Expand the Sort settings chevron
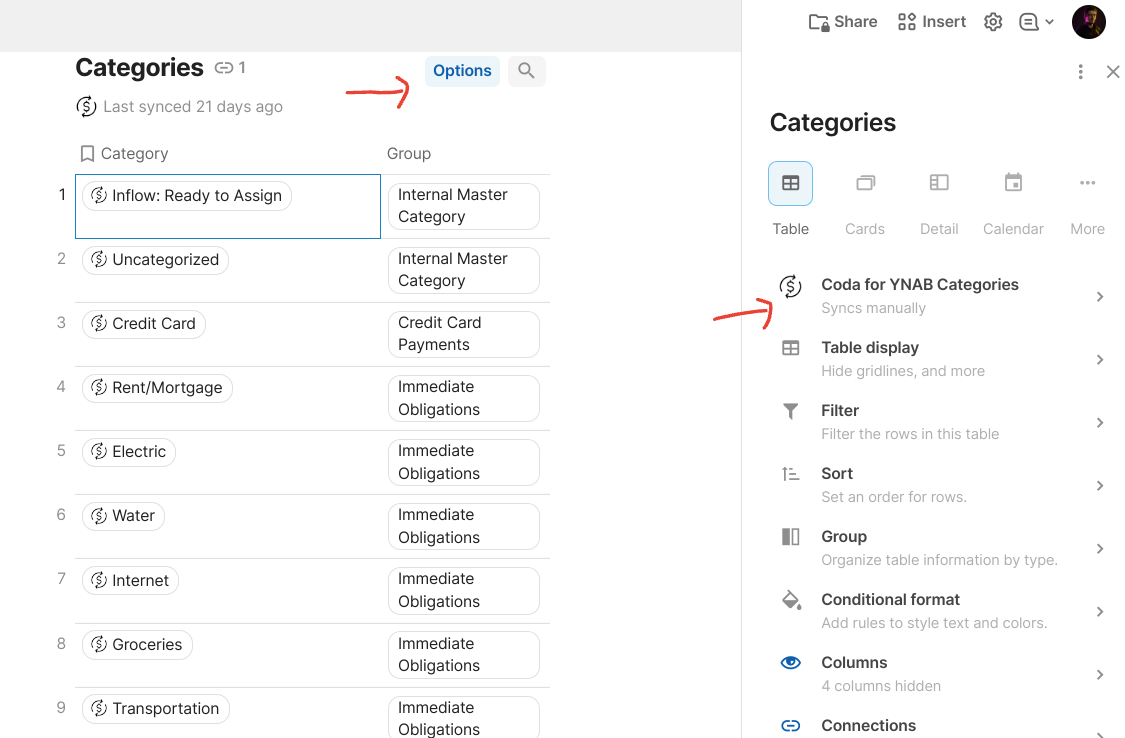Viewport: 1125px width, 738px height. pyautogui.click(x=1099, y=485)
